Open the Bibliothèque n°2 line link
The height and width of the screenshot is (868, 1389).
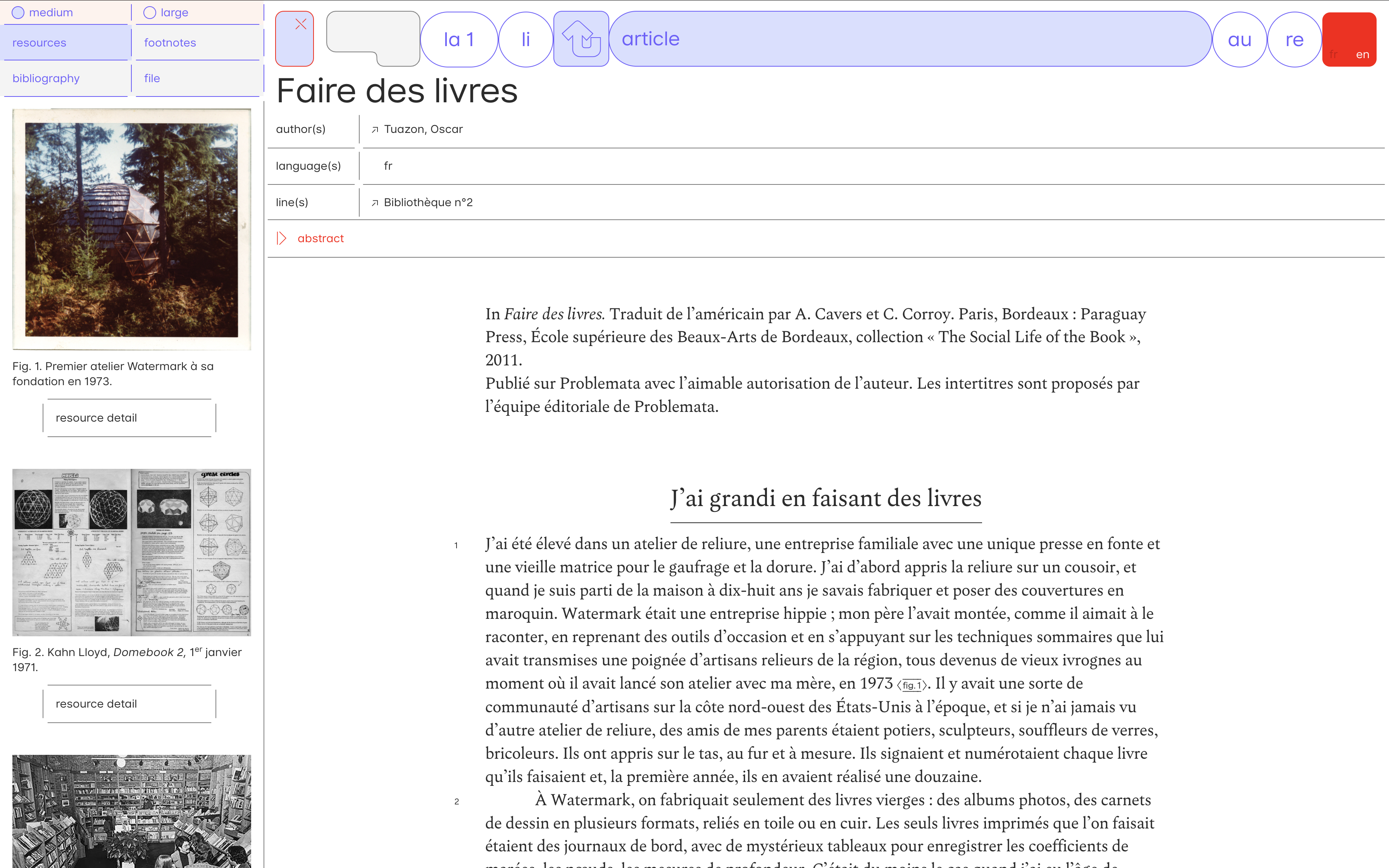[427, 203]
